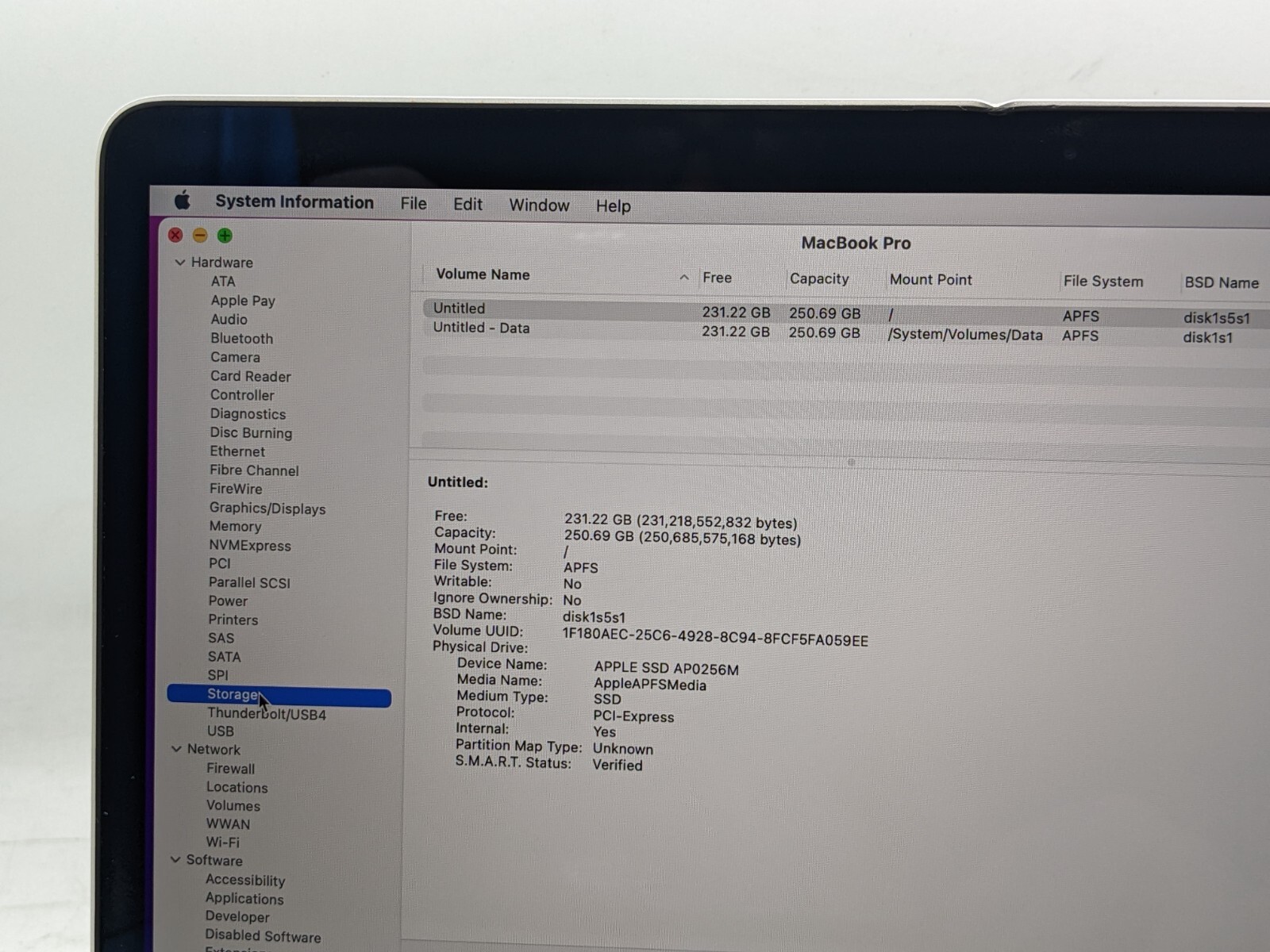This screenshot has width=1270, height=952.
Task: Select the Untitled volume row
Action: click(845, 312)
